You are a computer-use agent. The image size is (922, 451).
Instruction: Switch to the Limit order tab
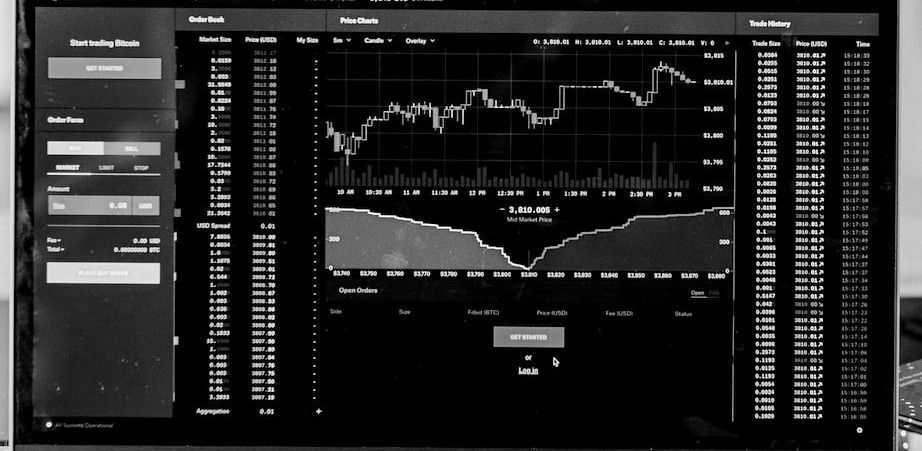[106, 168]
